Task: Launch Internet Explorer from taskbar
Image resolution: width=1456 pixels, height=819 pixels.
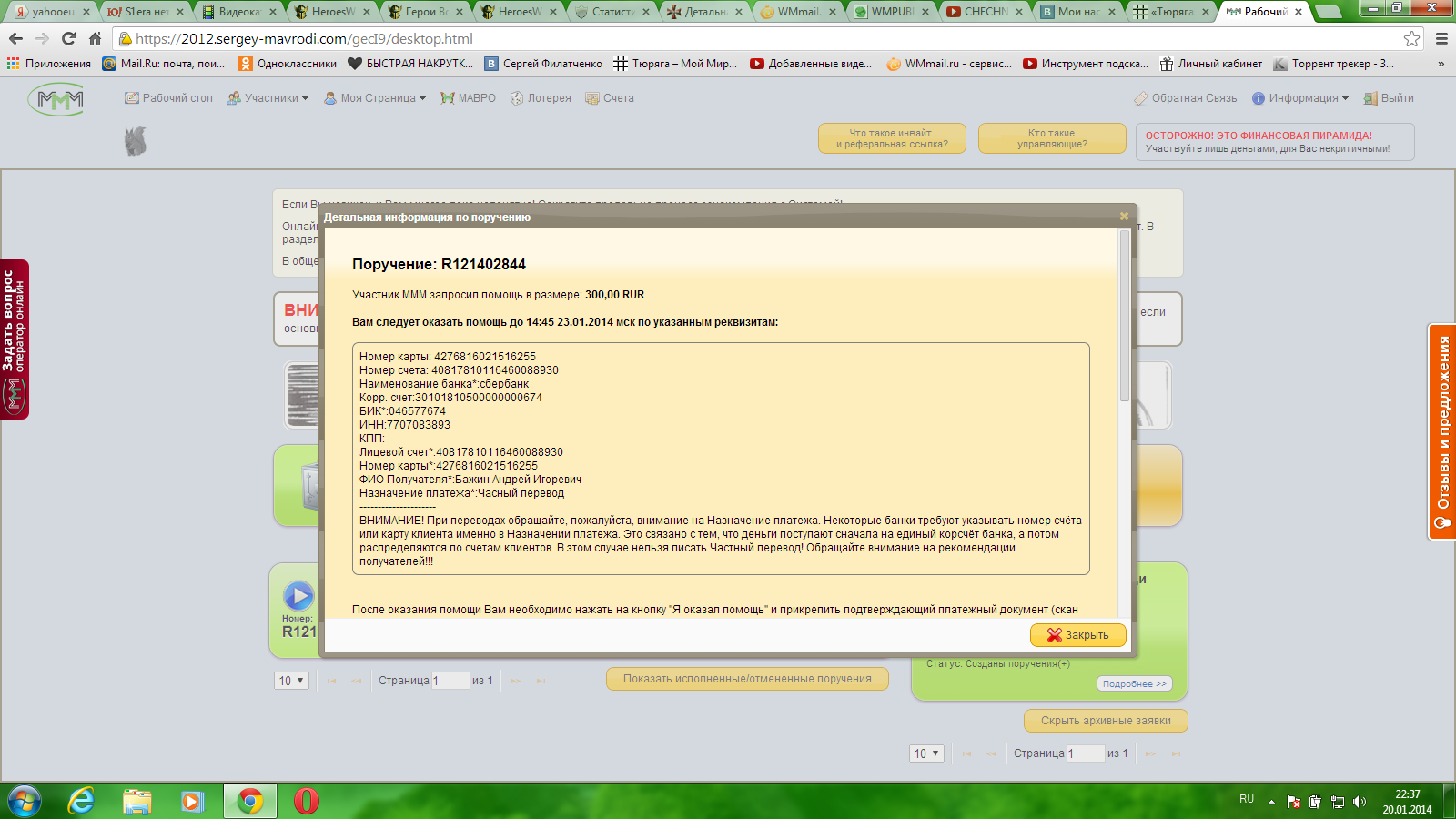Action: click(x=81, y=801)
